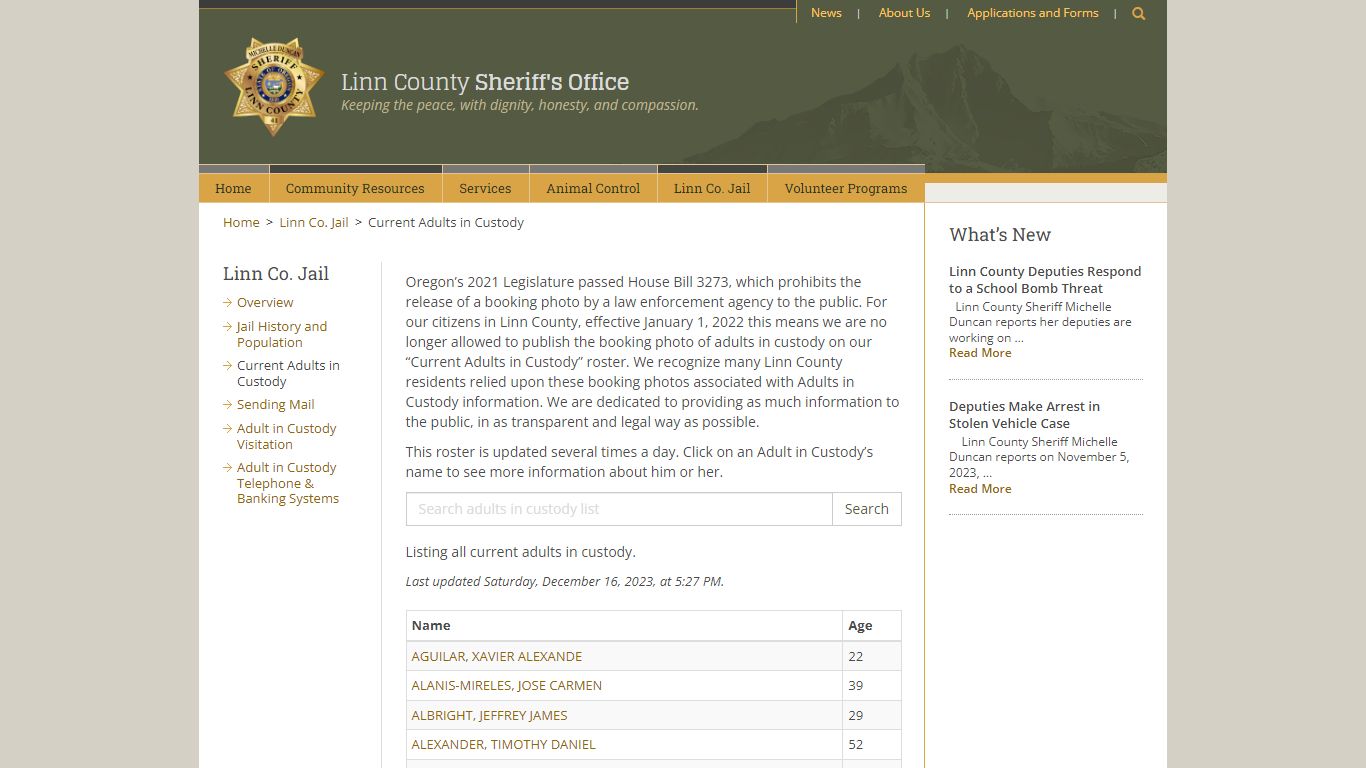Go to the Animal Control menu
The image size is (1366, 768).
[x=593, y=188]
